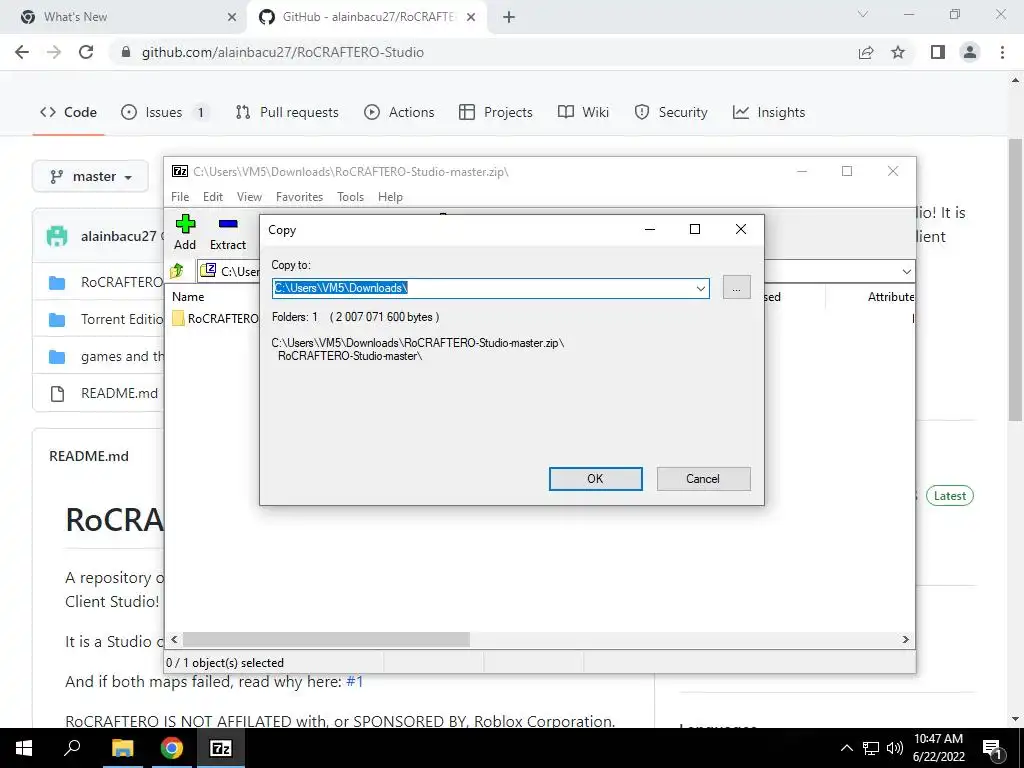Open the Chrome tab search chevron
The height and width of the screenshot is (768, 1024).
coord(863,14)
